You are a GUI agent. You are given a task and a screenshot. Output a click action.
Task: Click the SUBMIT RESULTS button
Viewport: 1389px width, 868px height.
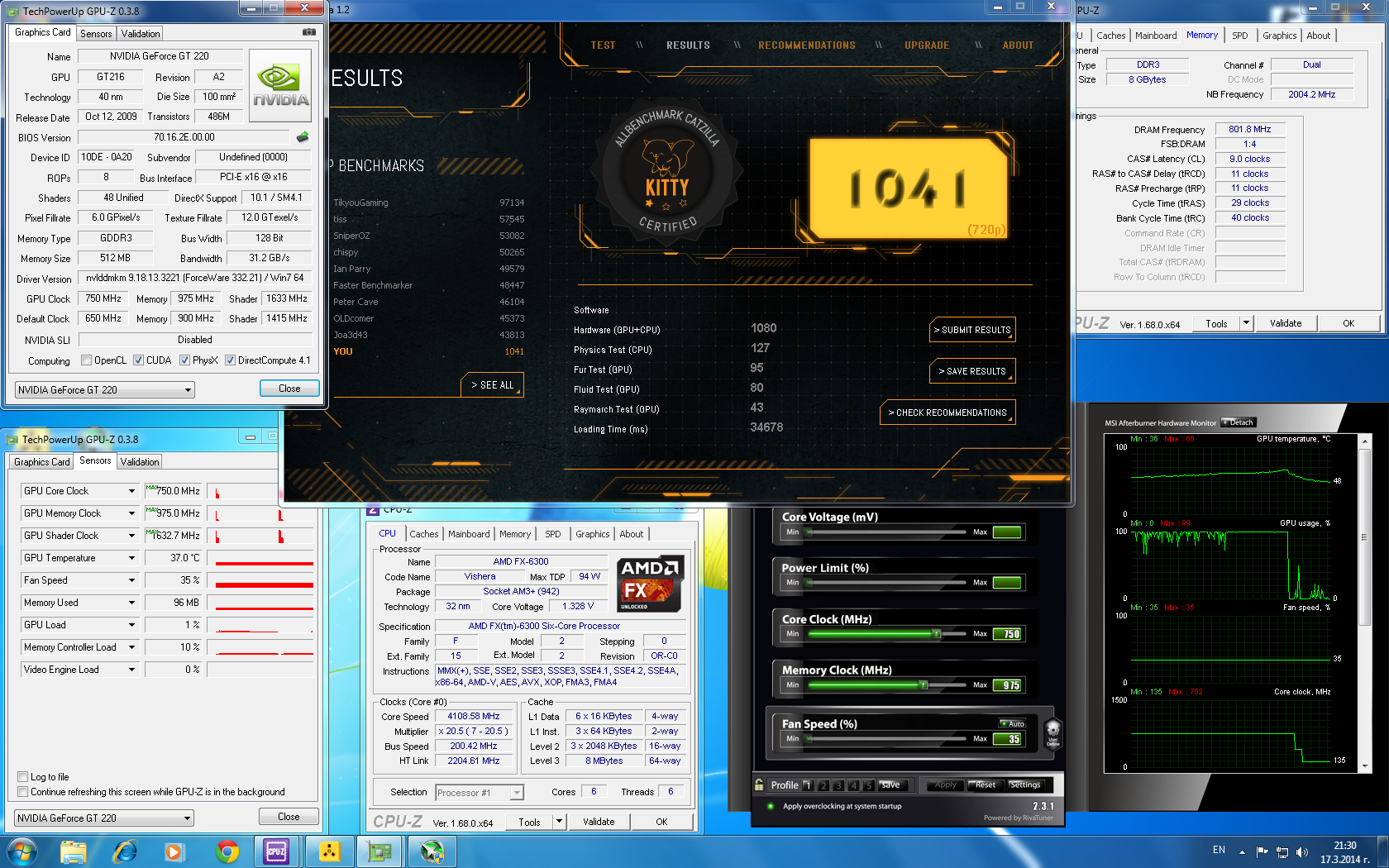pyautogui.click(x=972, y=330)
